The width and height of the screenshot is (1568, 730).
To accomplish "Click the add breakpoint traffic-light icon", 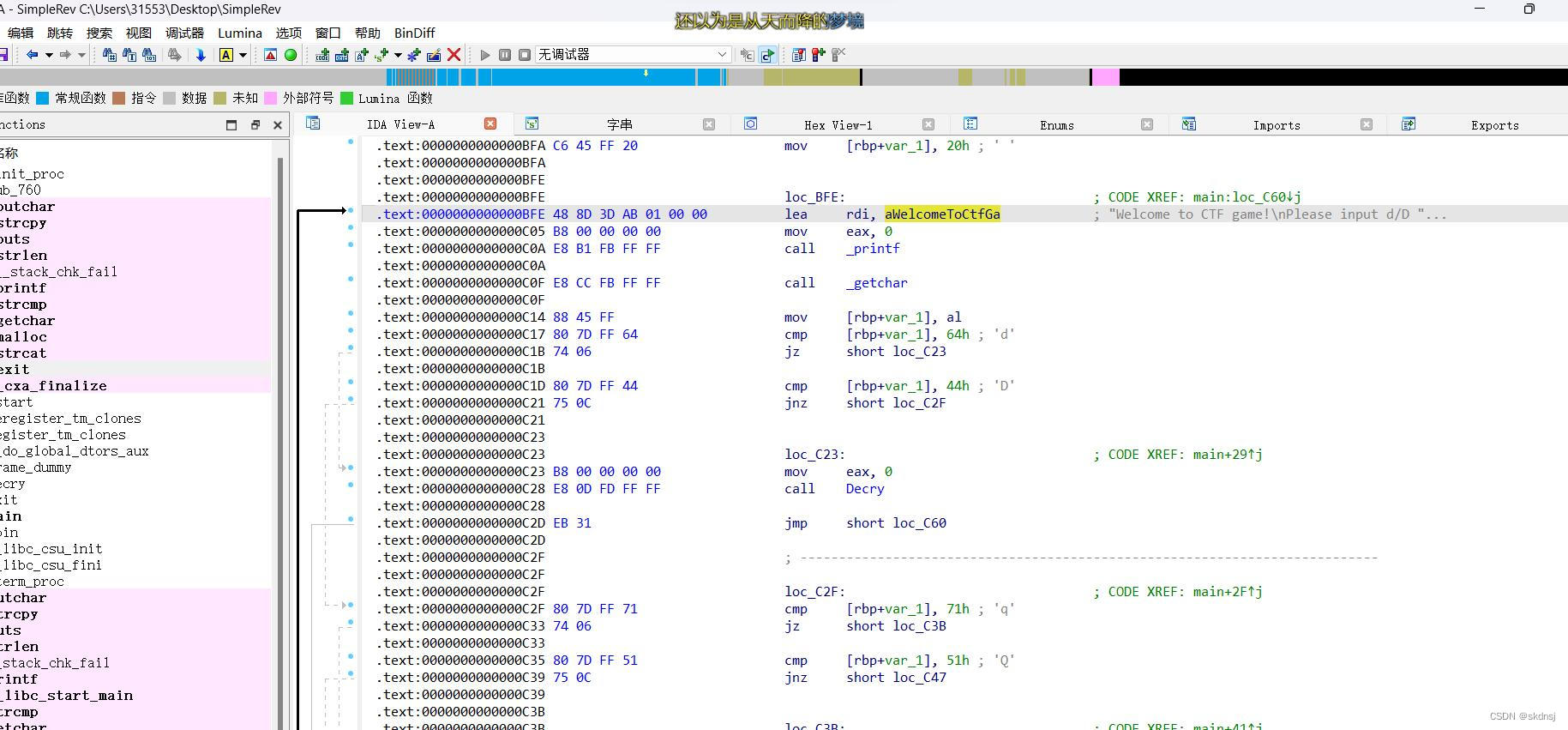I will point(819,55).
